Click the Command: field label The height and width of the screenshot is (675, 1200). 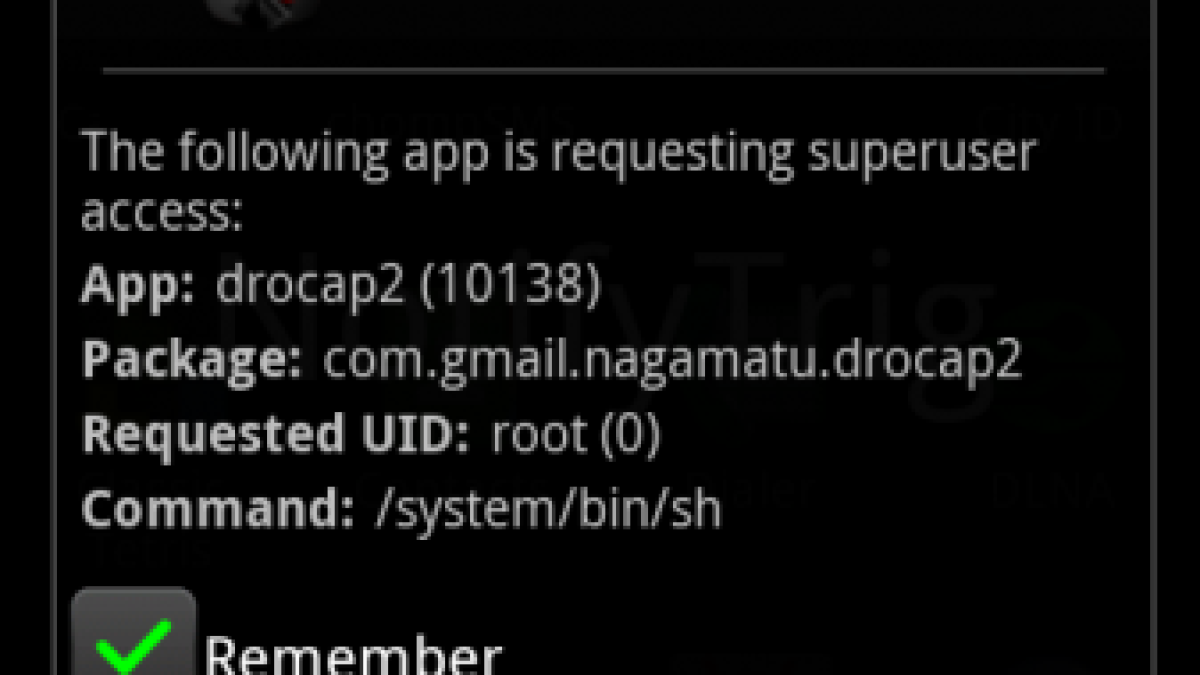217,509
